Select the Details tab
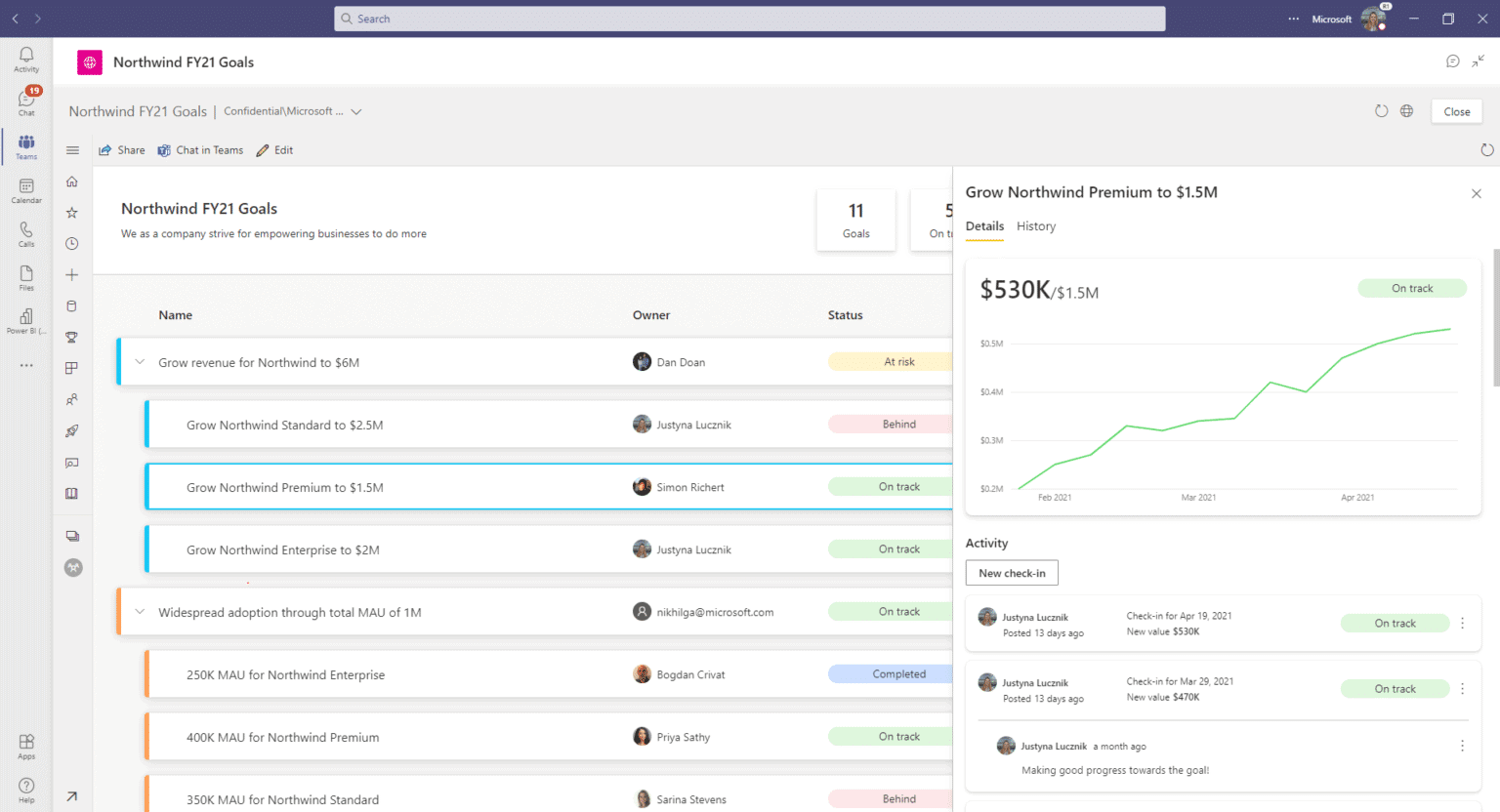This screenshot has height=812, width=1500. click(984, 225)
